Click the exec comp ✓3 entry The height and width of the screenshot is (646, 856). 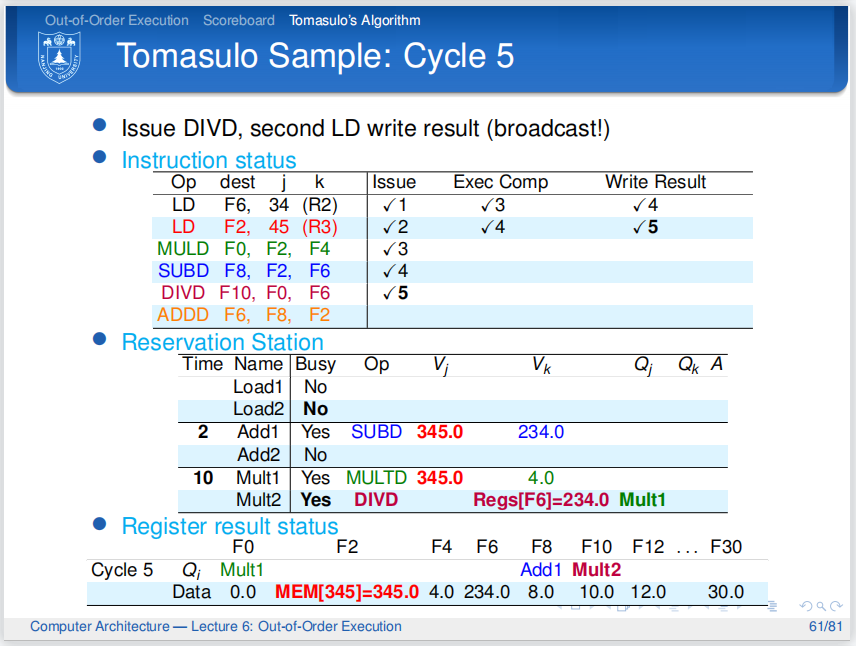click(493, 205)
